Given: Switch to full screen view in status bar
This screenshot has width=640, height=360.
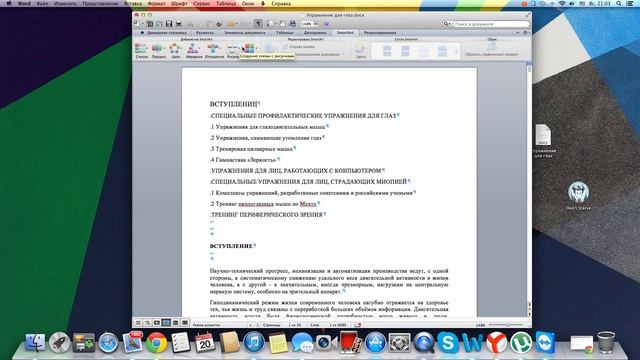Looking at the screenshot, I should (x=185, y=323).
